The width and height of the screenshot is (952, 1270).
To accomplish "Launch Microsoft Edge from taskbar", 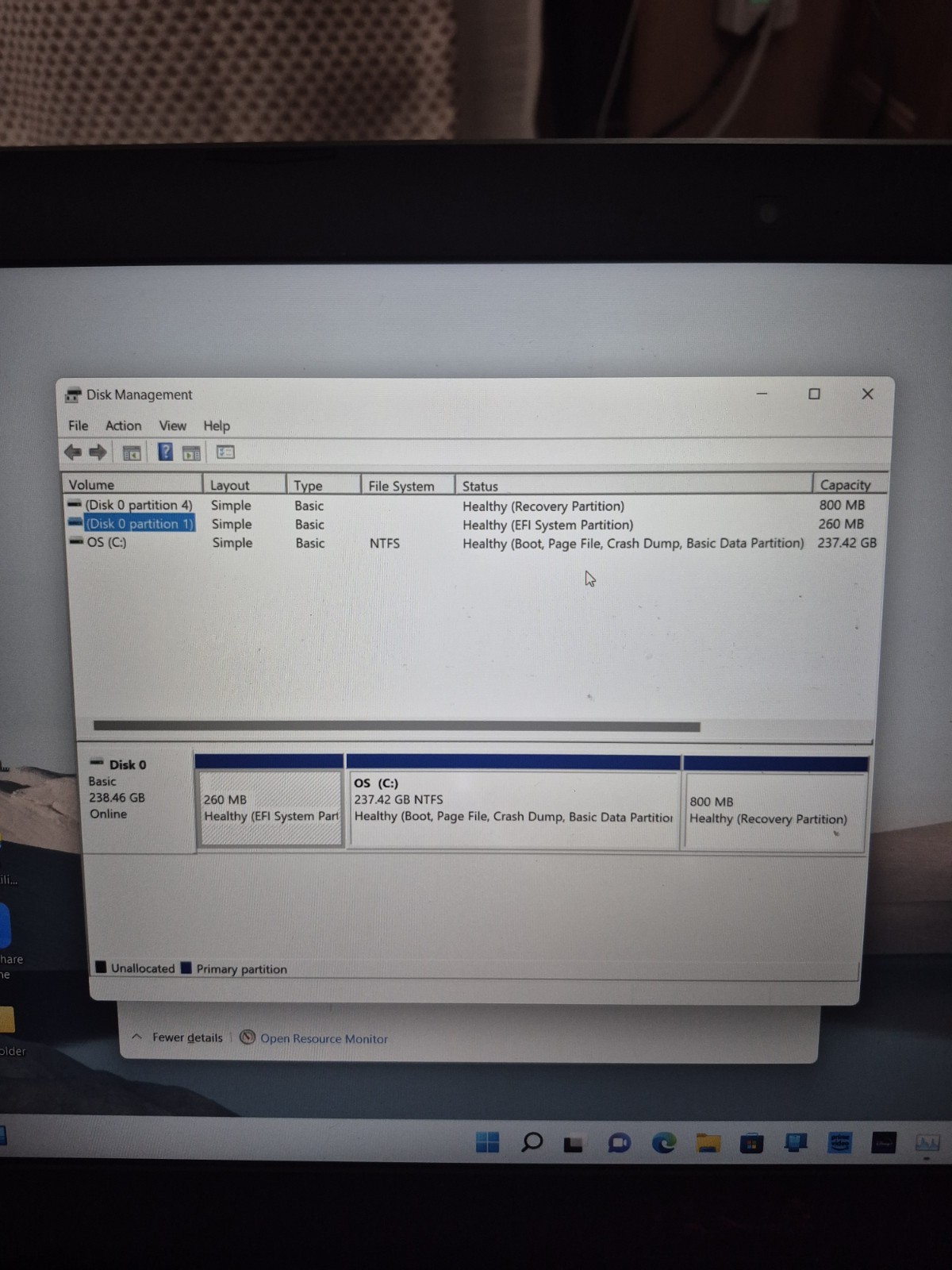I will point(663,1142).
